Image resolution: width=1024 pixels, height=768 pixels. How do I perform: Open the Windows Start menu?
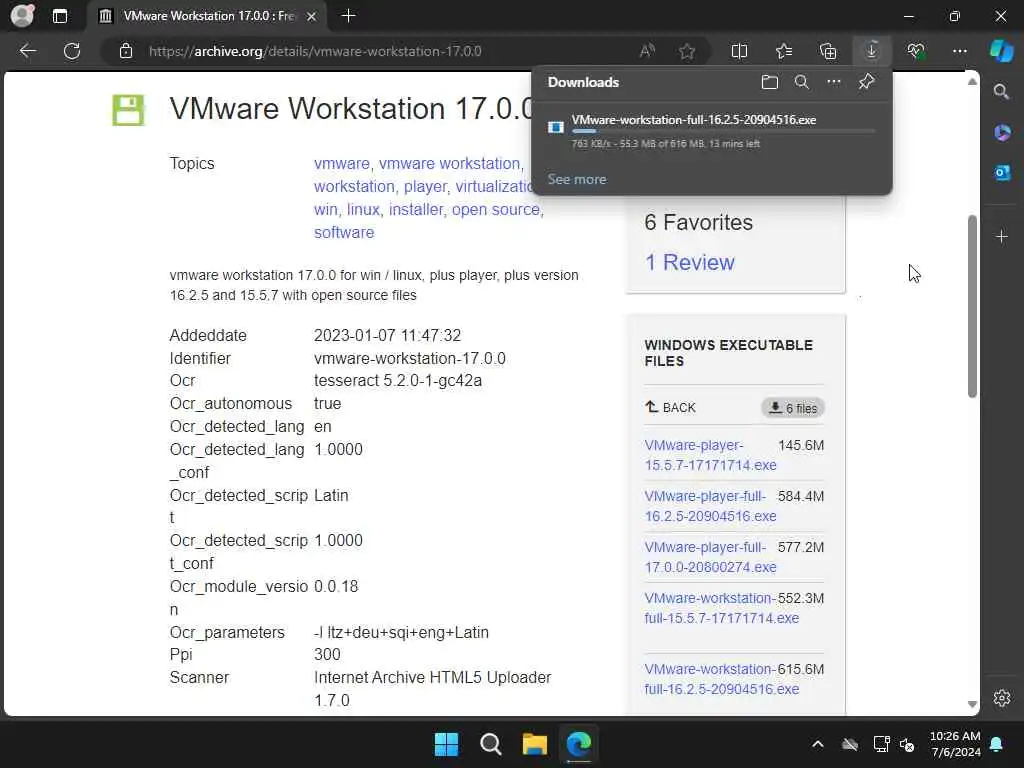tap(447, 744)
